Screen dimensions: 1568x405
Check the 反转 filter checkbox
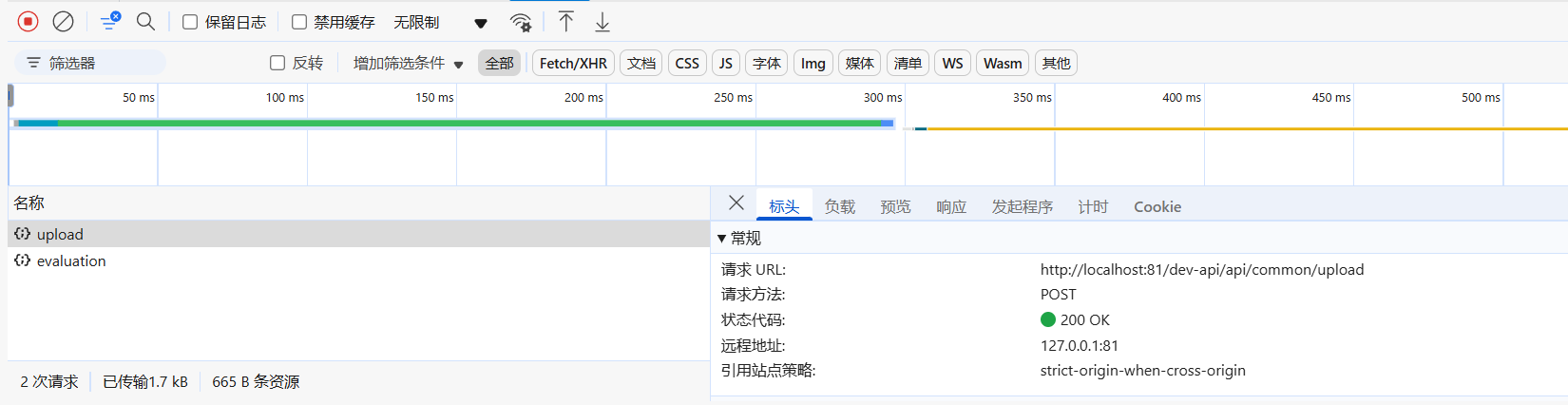pyautogui.click(x=277, y=63)
